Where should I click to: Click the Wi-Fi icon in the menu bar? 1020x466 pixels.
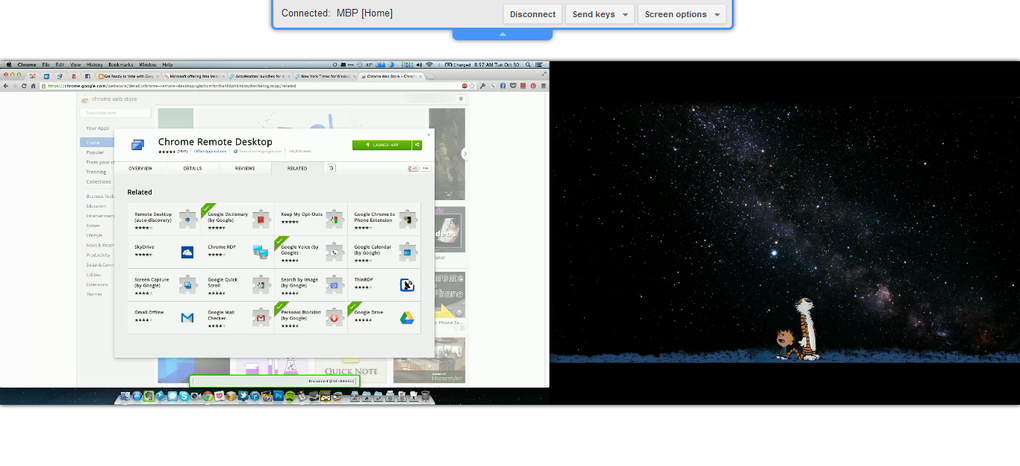point(429,64)
